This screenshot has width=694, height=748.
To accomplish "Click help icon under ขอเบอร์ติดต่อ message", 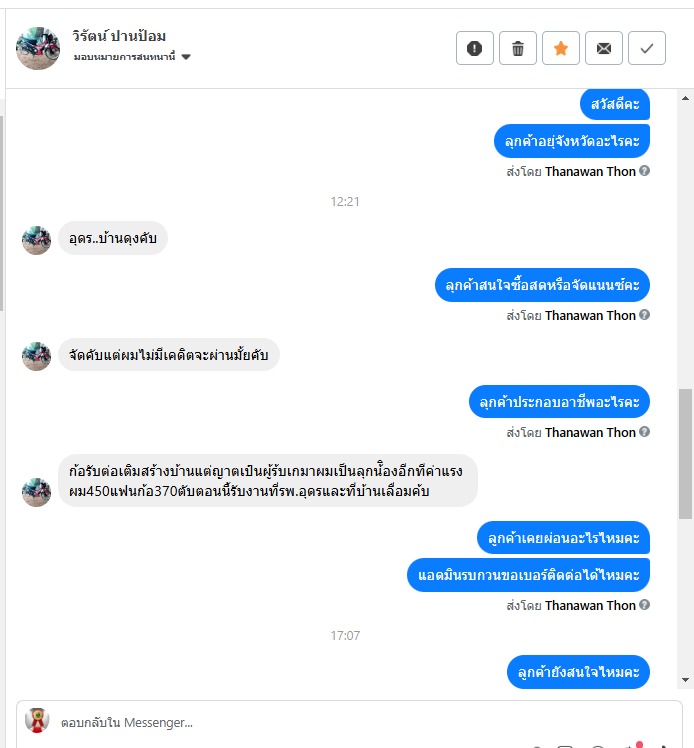I will tap(644, 605).
